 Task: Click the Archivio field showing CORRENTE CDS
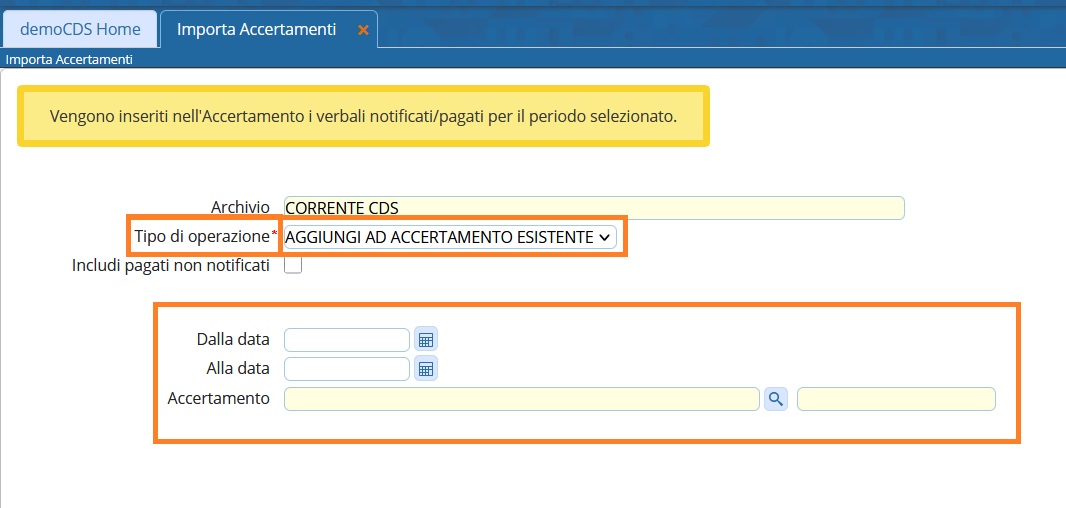coord(594,208)
